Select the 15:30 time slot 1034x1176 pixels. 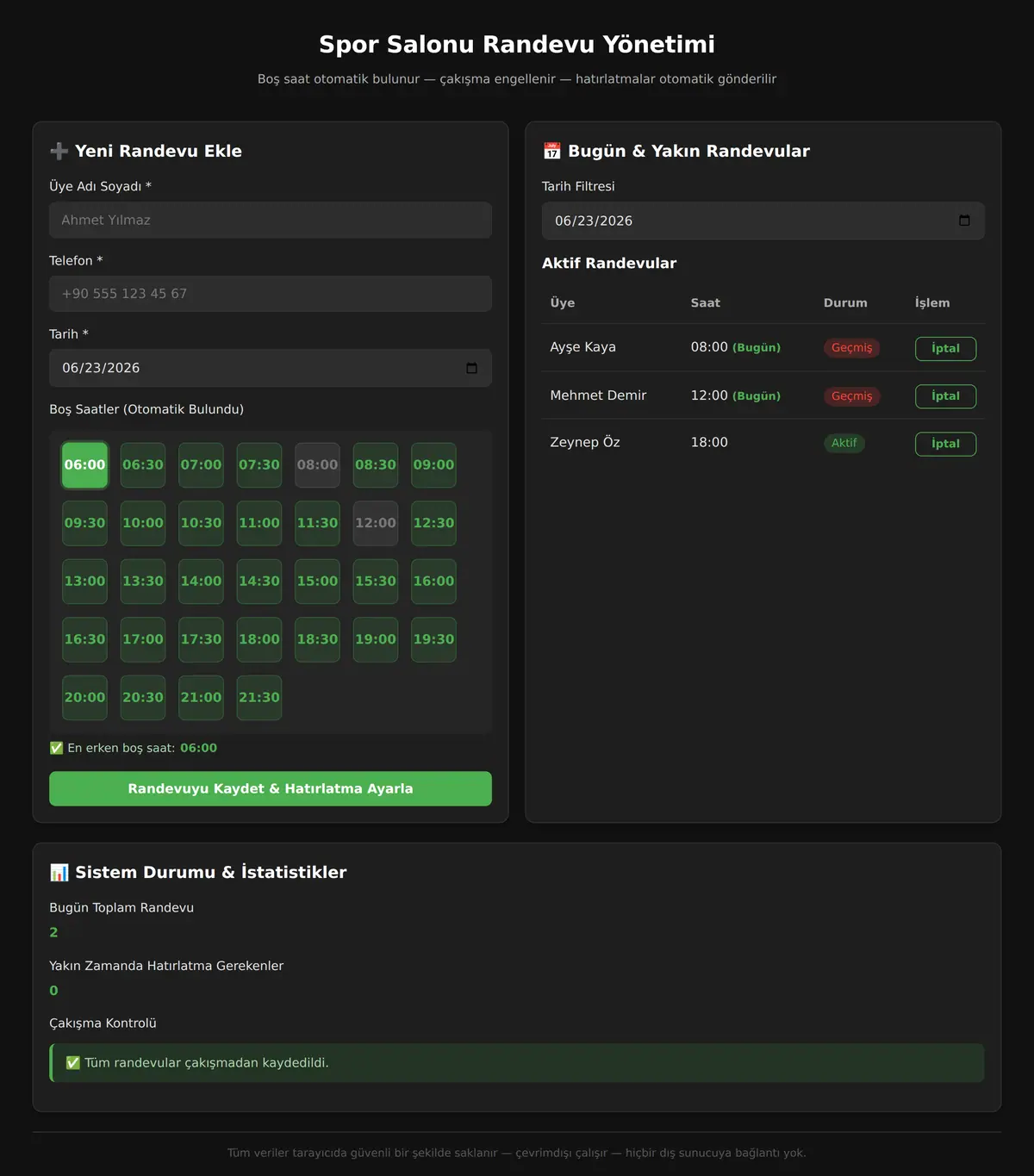[x=376, y=582]
